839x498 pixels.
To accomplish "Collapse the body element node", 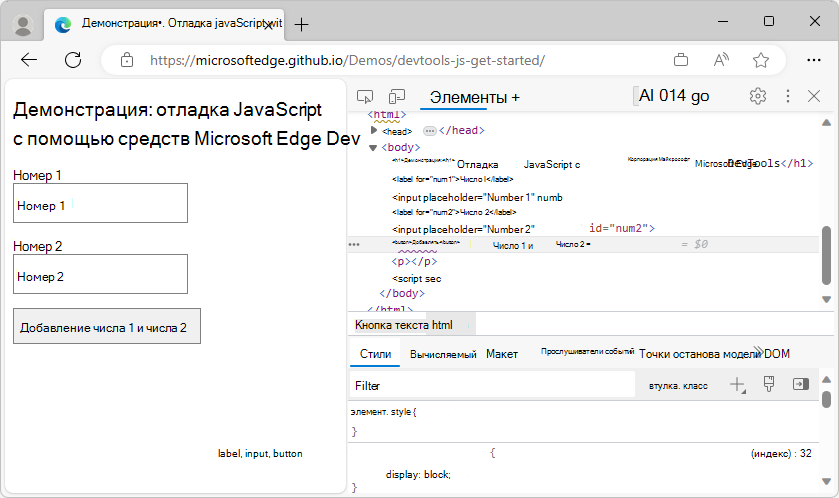I will (374, 147).
